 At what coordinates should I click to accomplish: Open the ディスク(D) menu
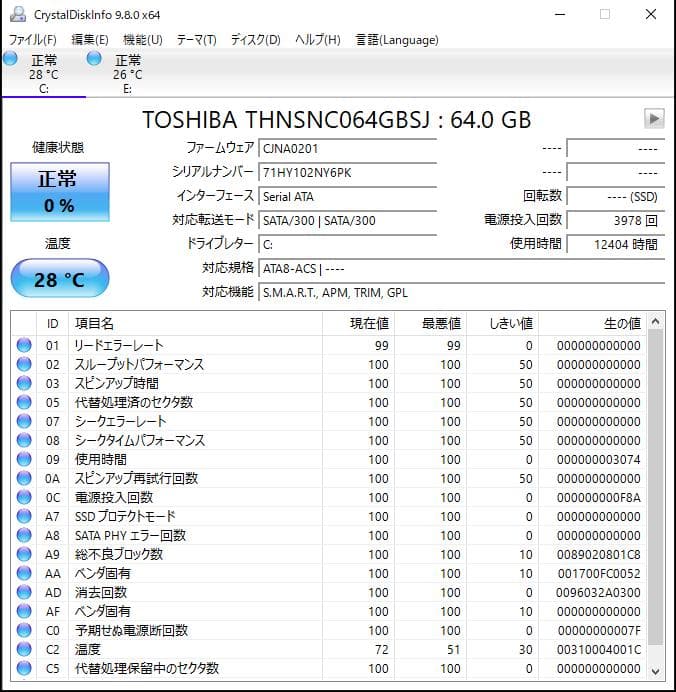point(256,40)
